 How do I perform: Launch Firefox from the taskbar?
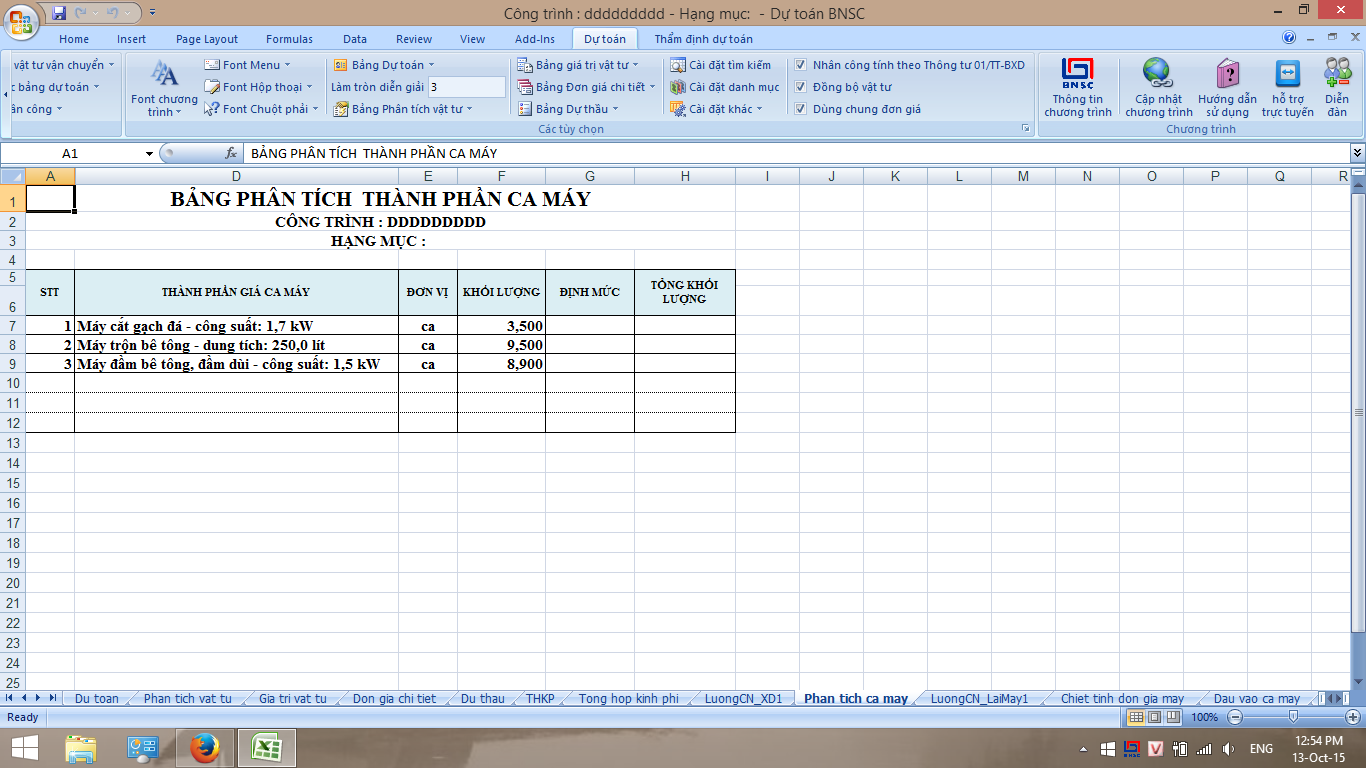click(x=204, y=747)
